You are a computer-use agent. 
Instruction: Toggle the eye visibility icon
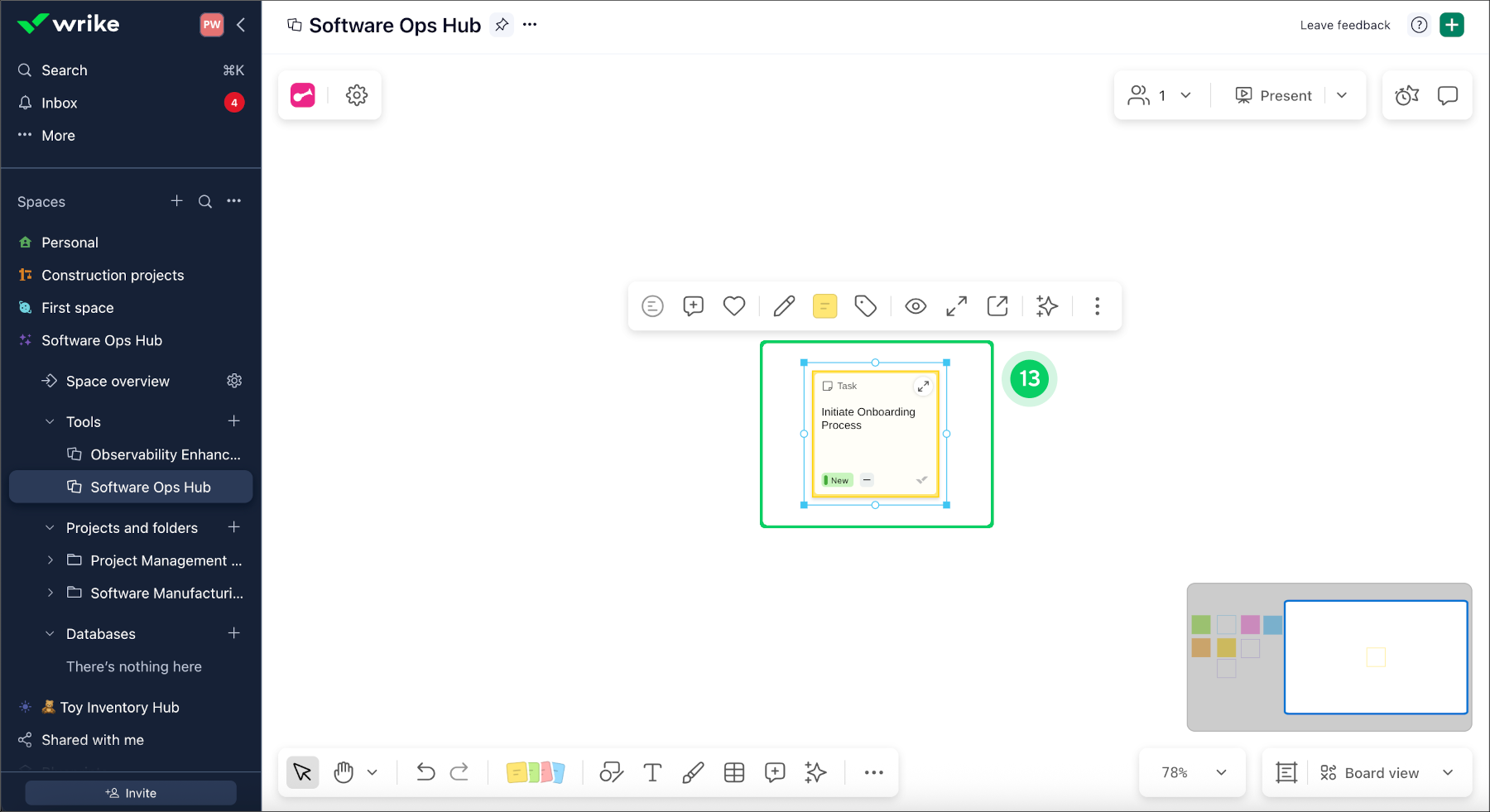916,306
